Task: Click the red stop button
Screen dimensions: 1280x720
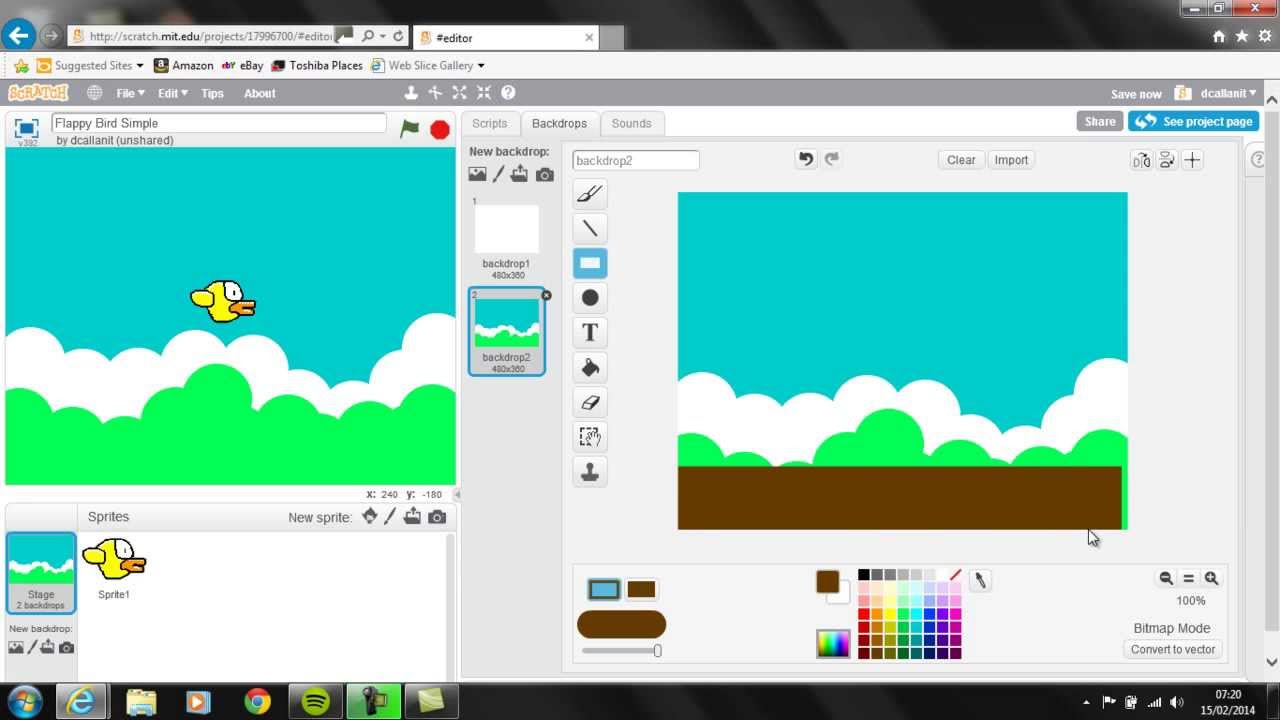Action: tap(439, 129)
